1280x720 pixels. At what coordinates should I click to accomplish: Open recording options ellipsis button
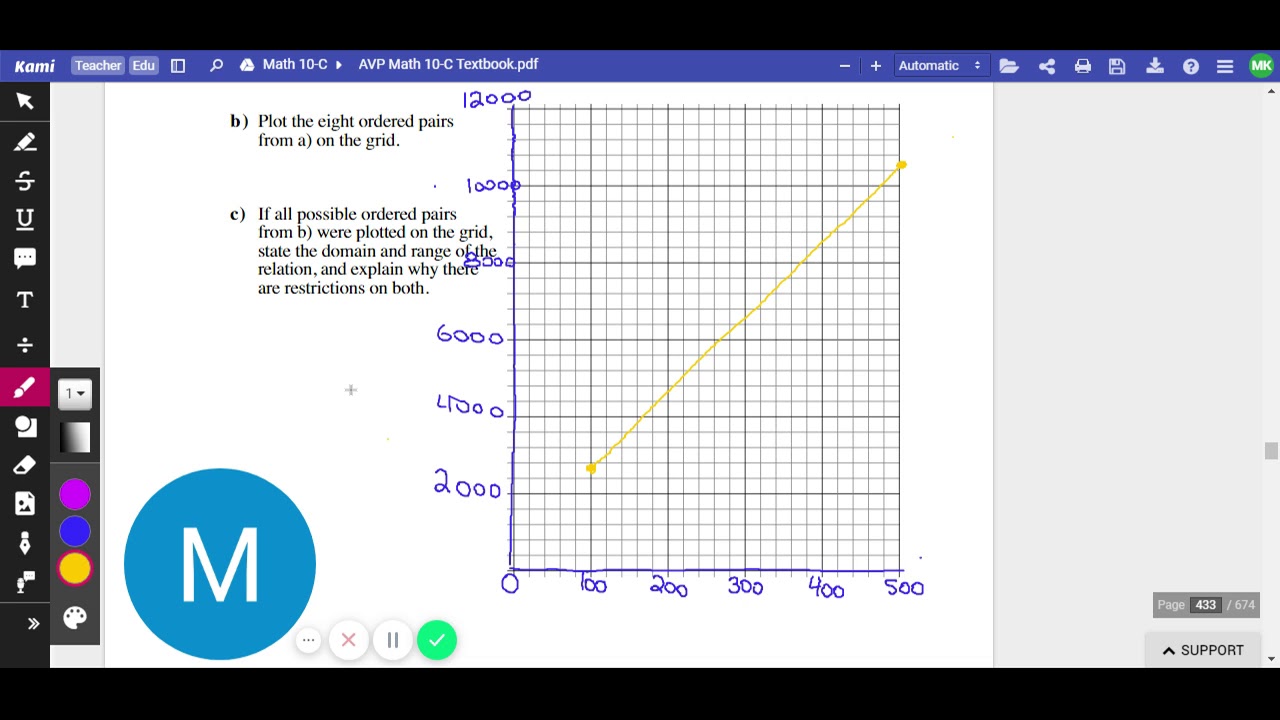pos(309,640)
